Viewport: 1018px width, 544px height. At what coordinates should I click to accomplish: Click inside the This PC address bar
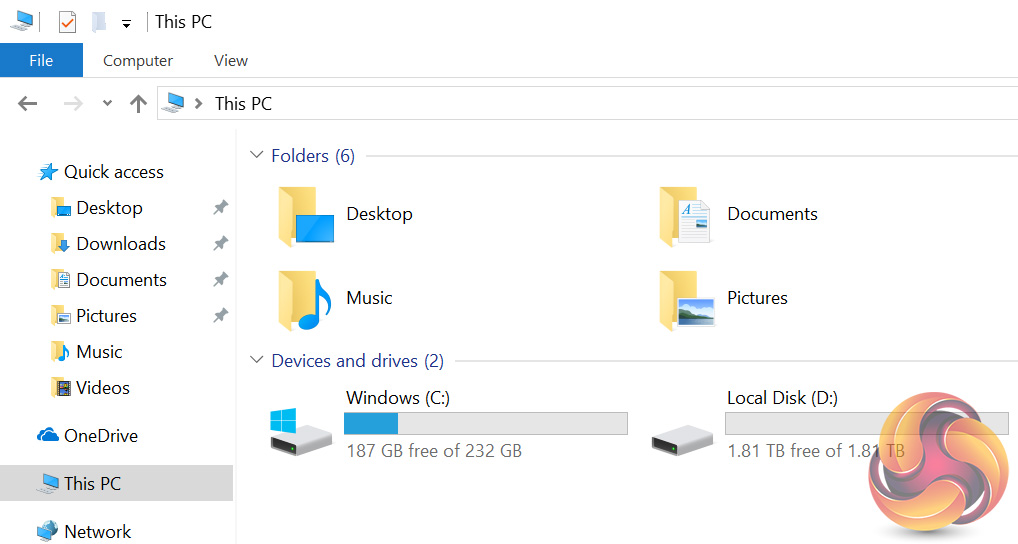pos(600,103)
